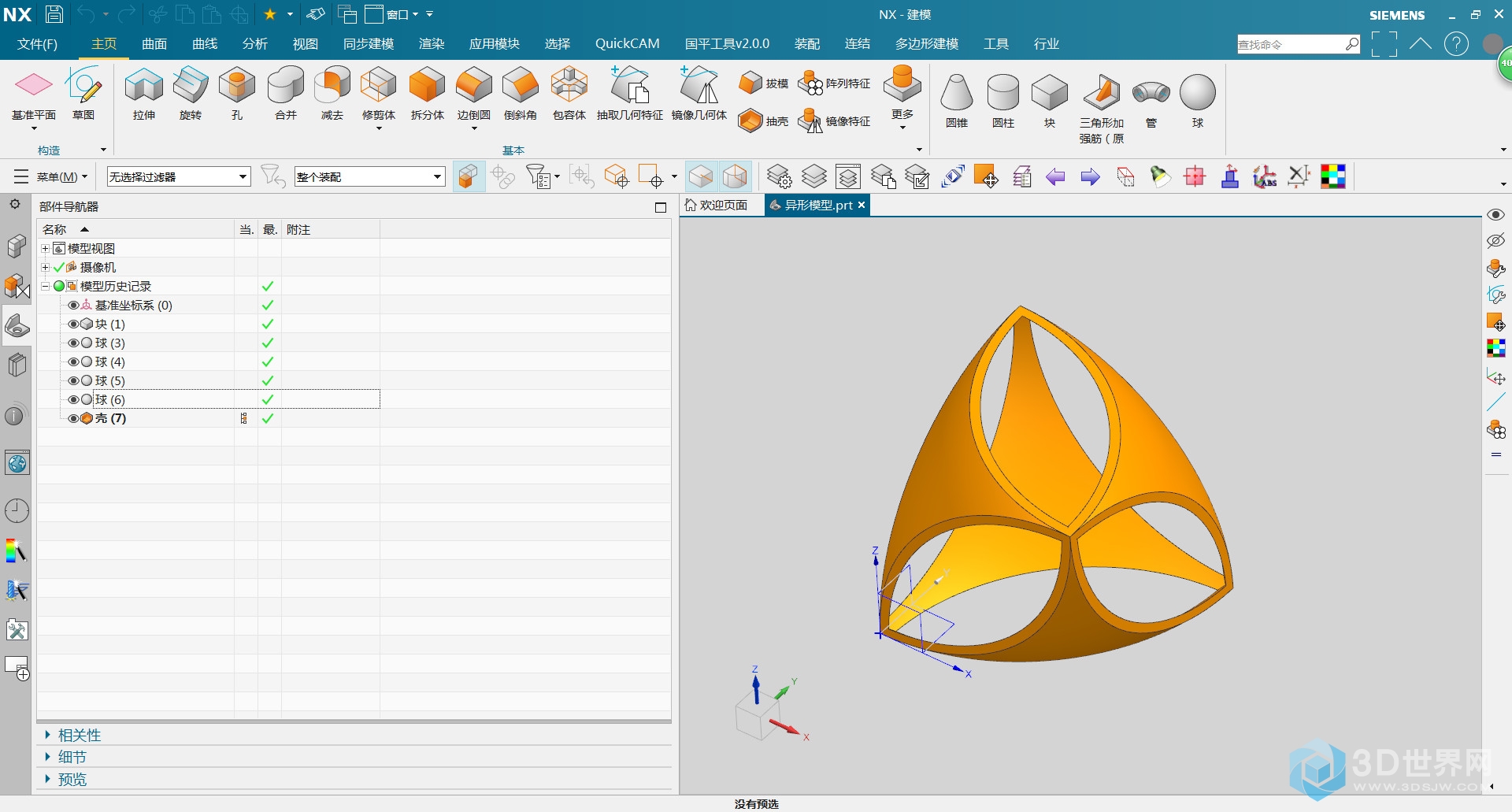Switch to the 曲面 ribbon tab
The width and height of the screenshot is (1512, 812).
pyautogui.click(x=154, y=44)
